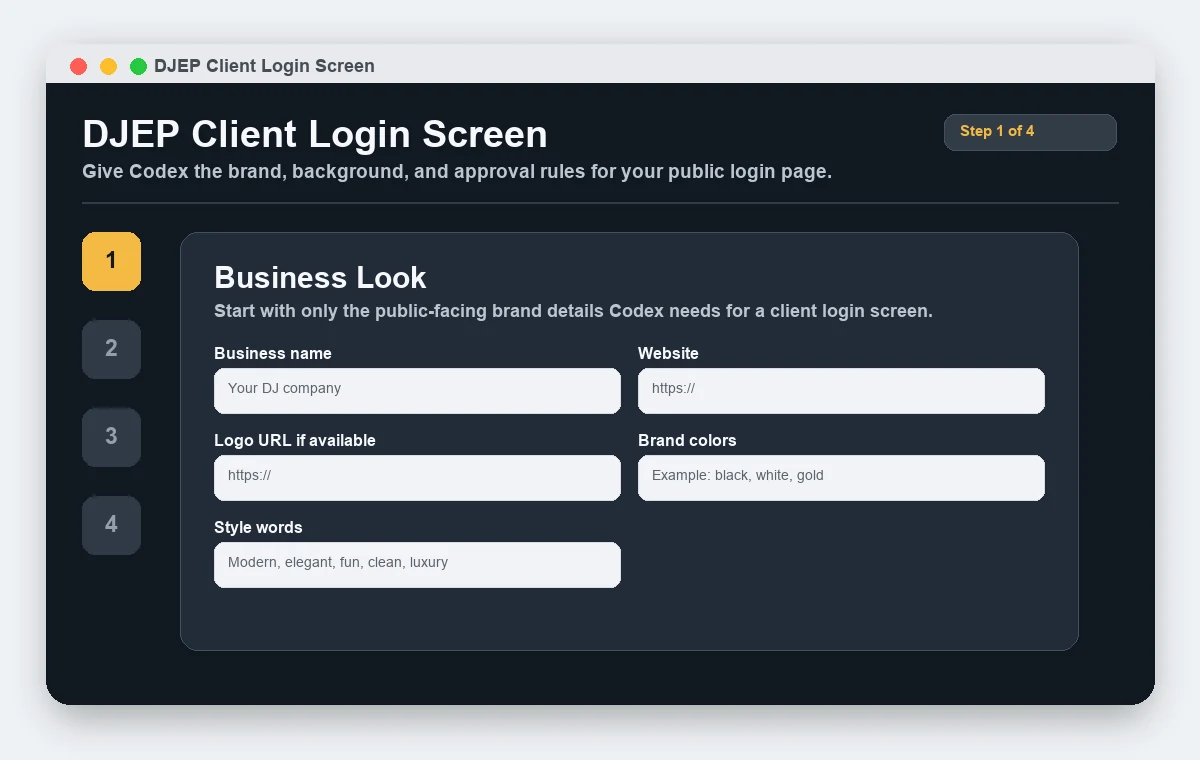Click the 'Give Codex the brand' subtitle text
1200x760 pixels.
coord(457,171)
